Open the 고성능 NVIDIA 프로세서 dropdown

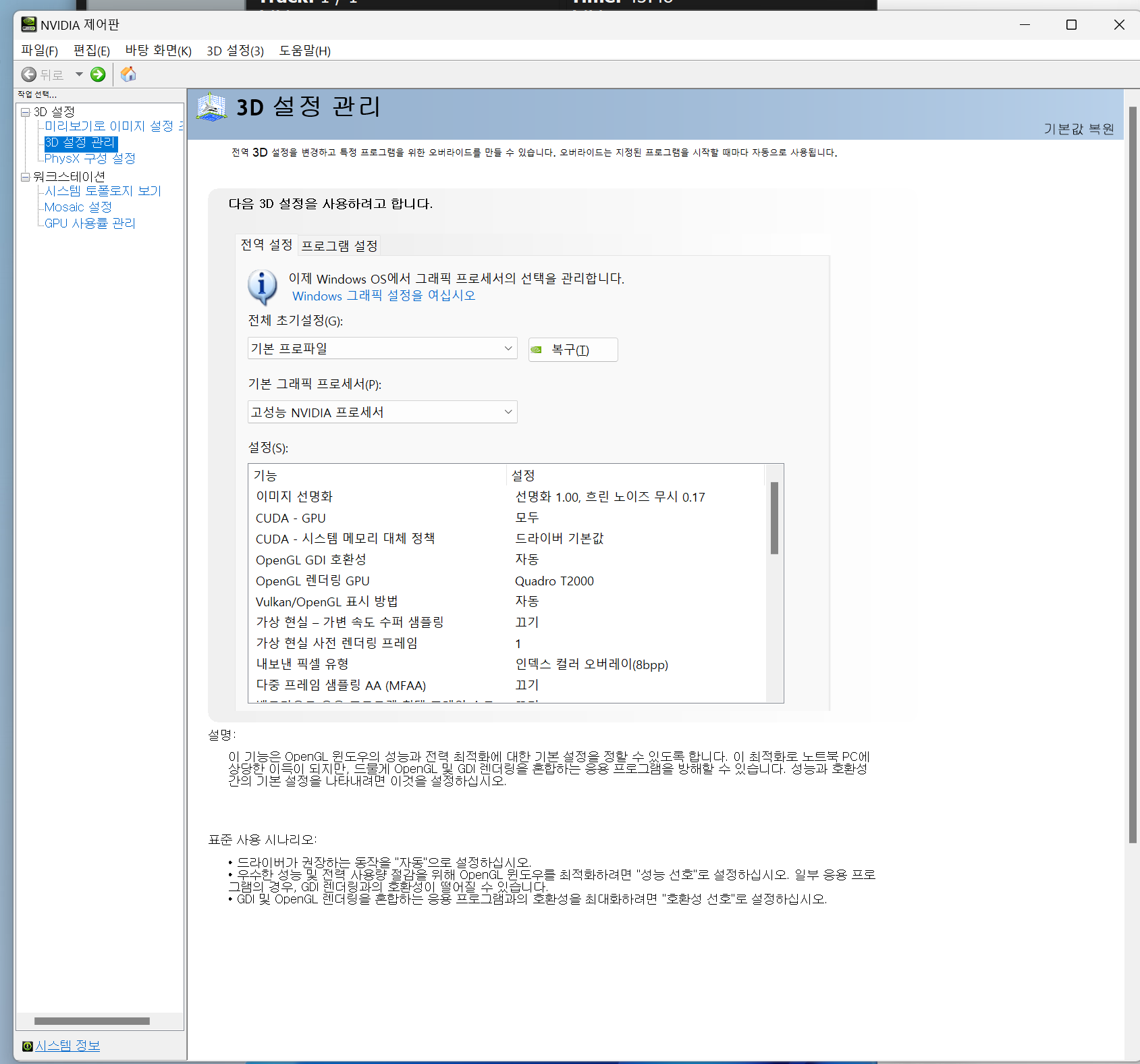(382, 412)
